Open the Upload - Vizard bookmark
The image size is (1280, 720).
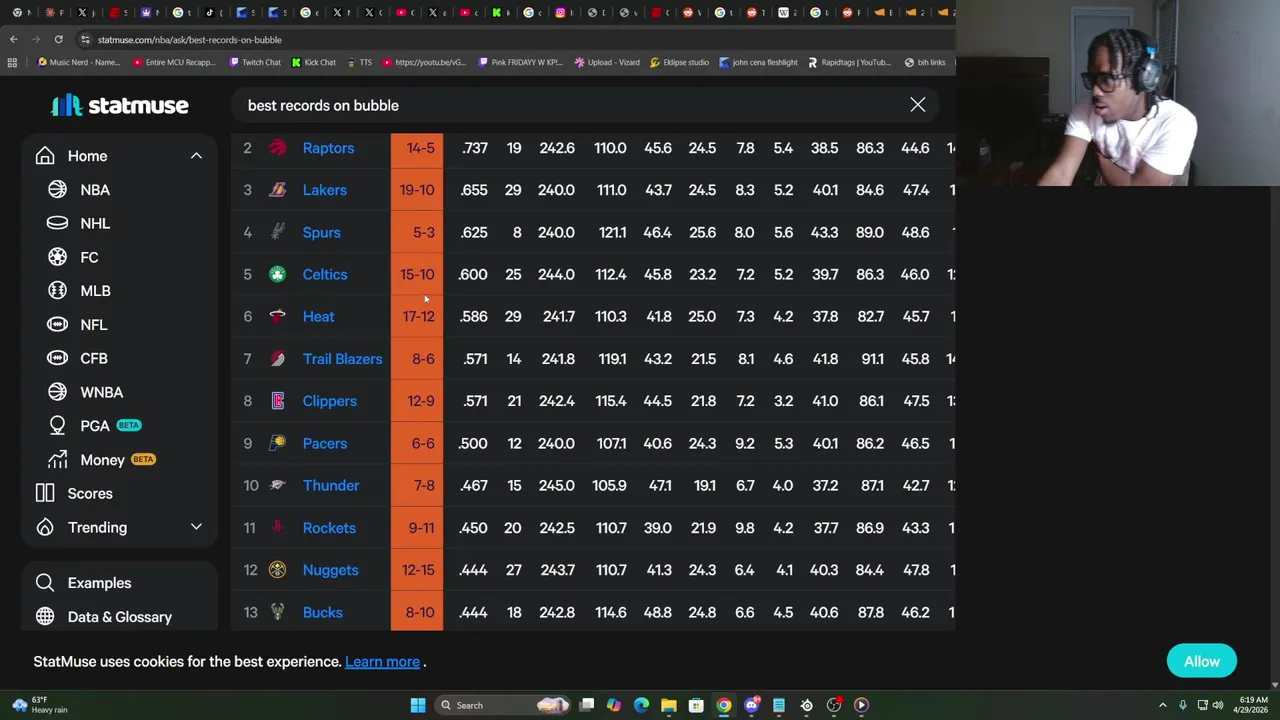click(606, 62)
